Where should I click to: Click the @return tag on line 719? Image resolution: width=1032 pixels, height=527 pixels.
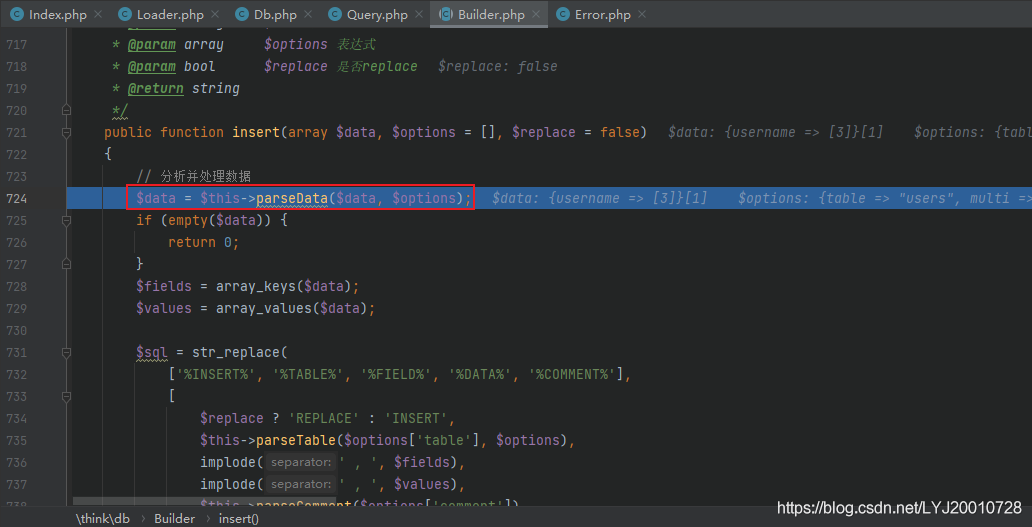coord(156,88)
